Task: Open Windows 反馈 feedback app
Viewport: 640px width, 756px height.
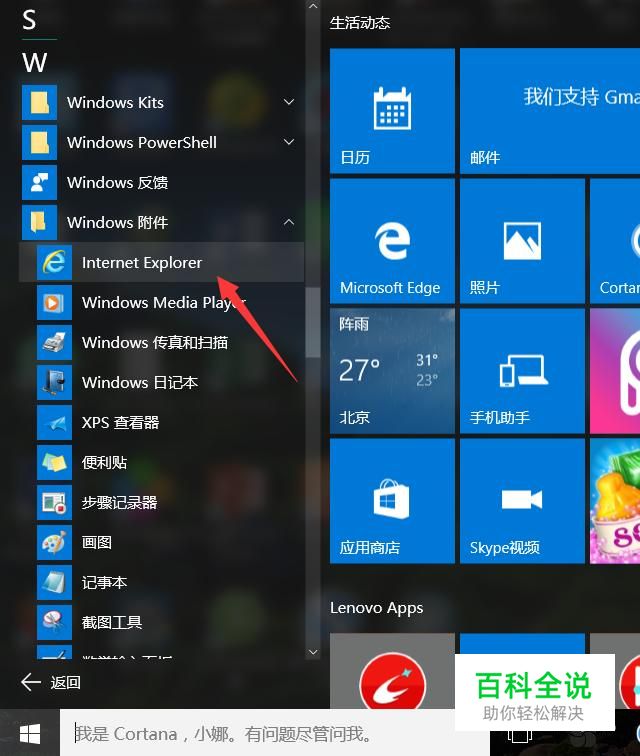Action: click(x=162, y=182)
